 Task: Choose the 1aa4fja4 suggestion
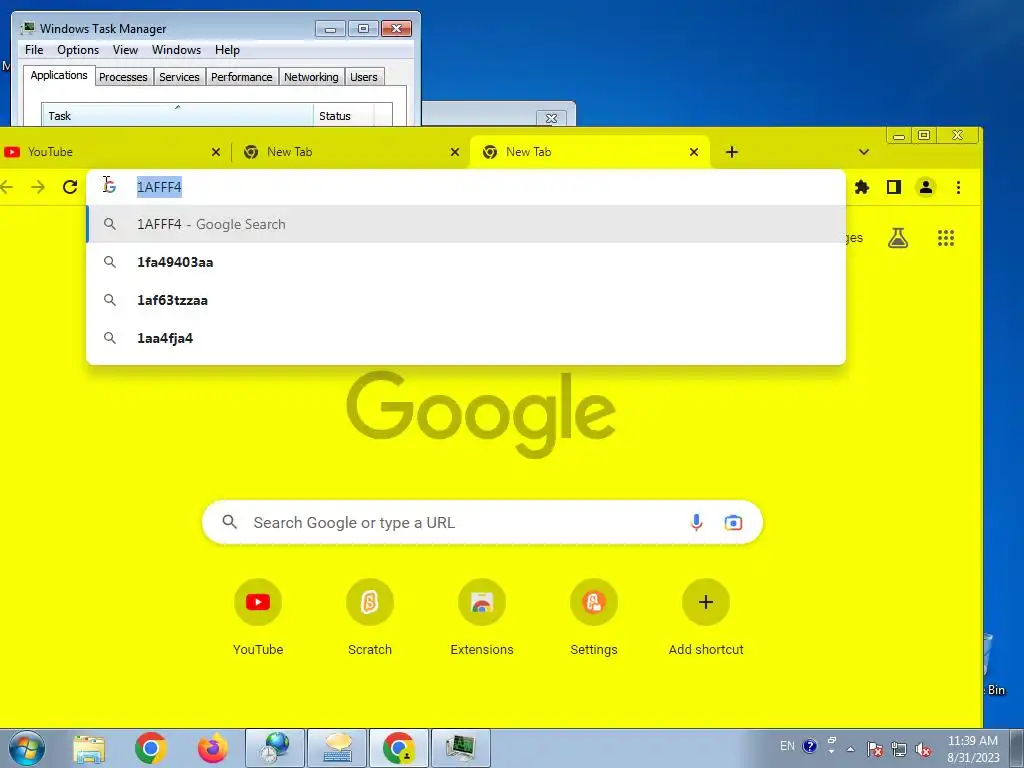(x=466, y=338)
